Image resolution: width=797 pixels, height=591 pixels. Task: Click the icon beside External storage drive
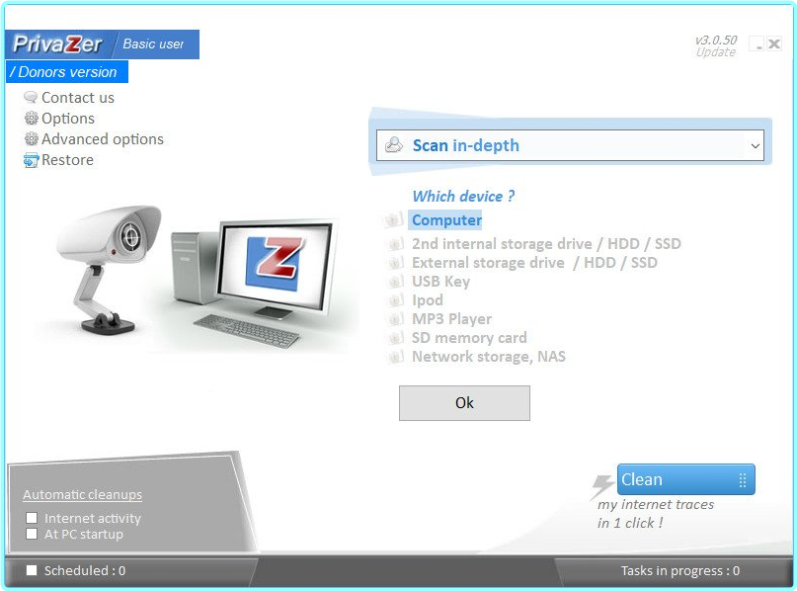tap(396, 263)
